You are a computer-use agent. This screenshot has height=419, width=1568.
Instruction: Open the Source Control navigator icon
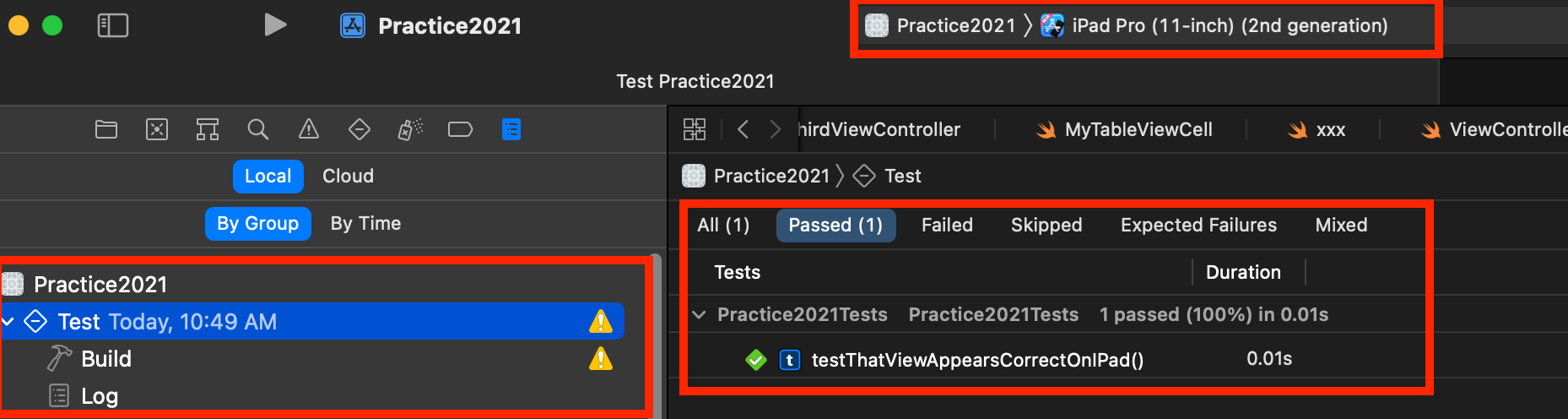pos(157,129)
